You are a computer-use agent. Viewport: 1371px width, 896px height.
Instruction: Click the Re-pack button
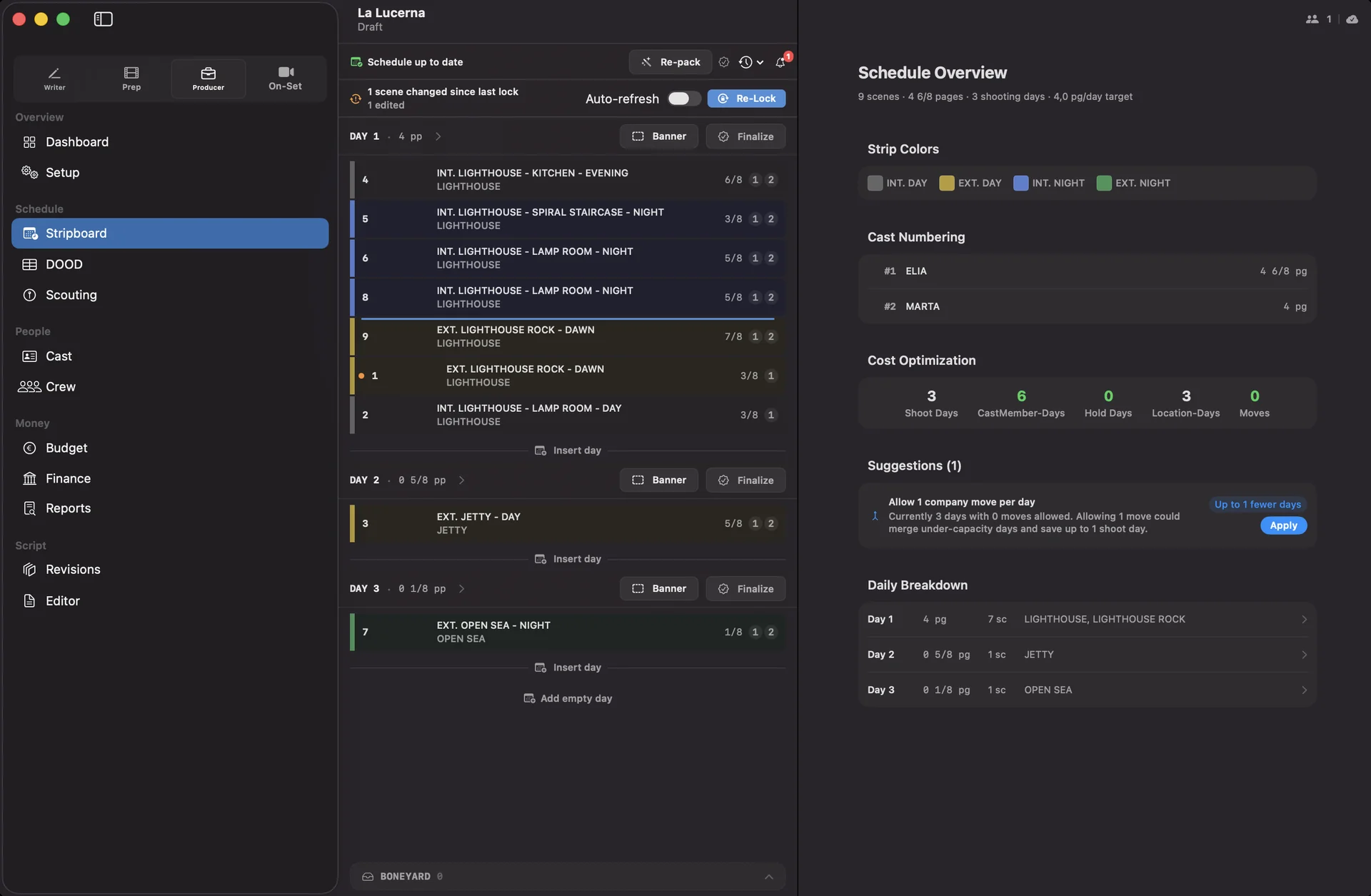coord(671,62)
